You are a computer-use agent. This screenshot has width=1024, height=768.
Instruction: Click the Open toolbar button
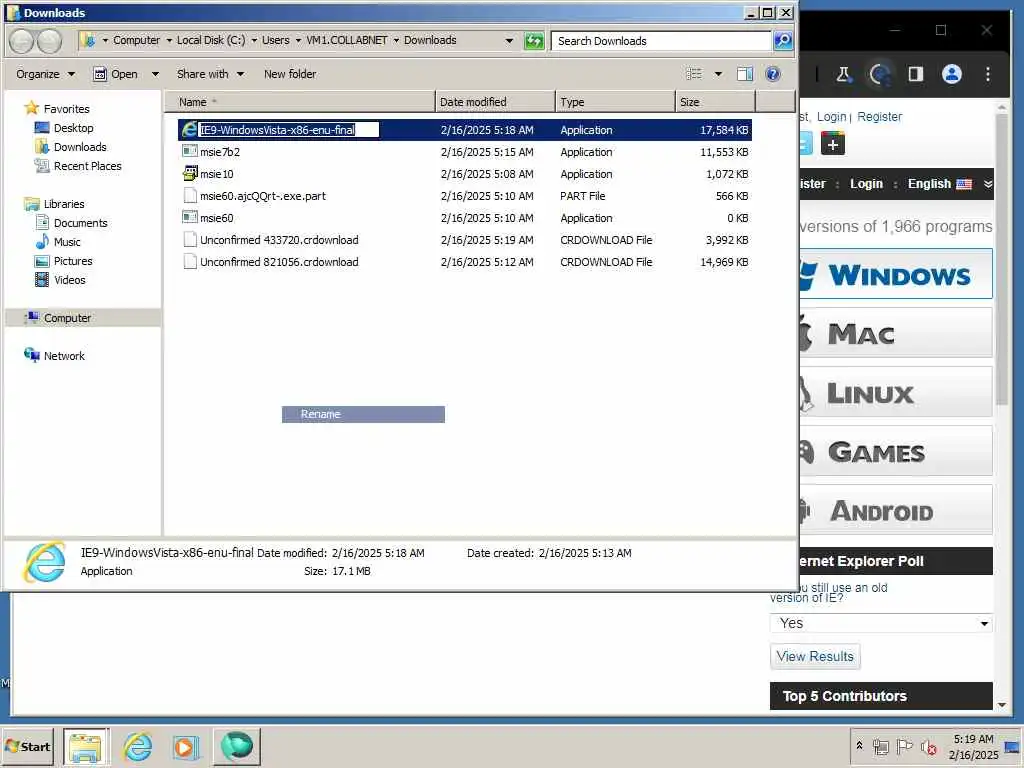(x=116, y=74)
